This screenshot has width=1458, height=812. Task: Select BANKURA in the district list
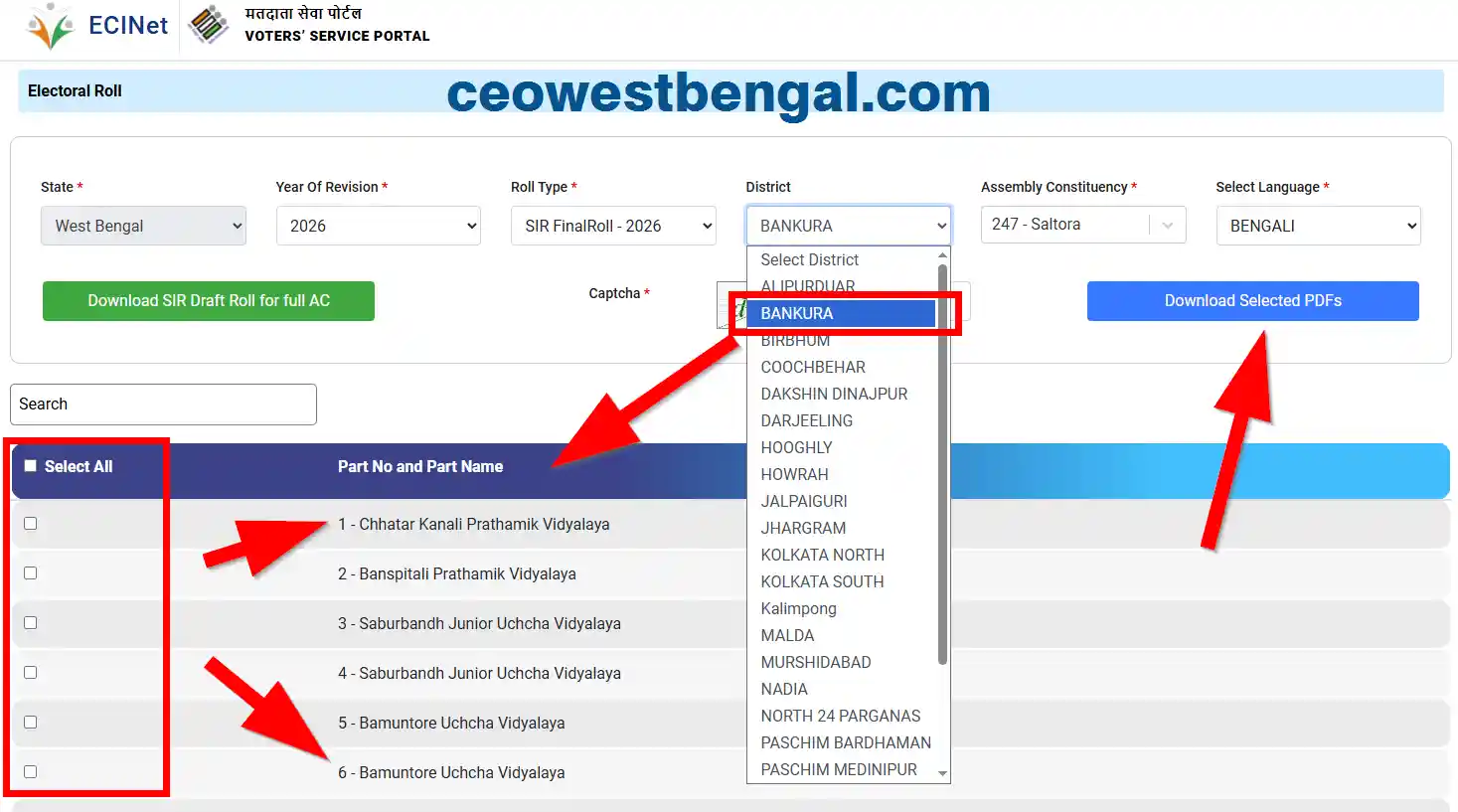[x=842, y=313]
